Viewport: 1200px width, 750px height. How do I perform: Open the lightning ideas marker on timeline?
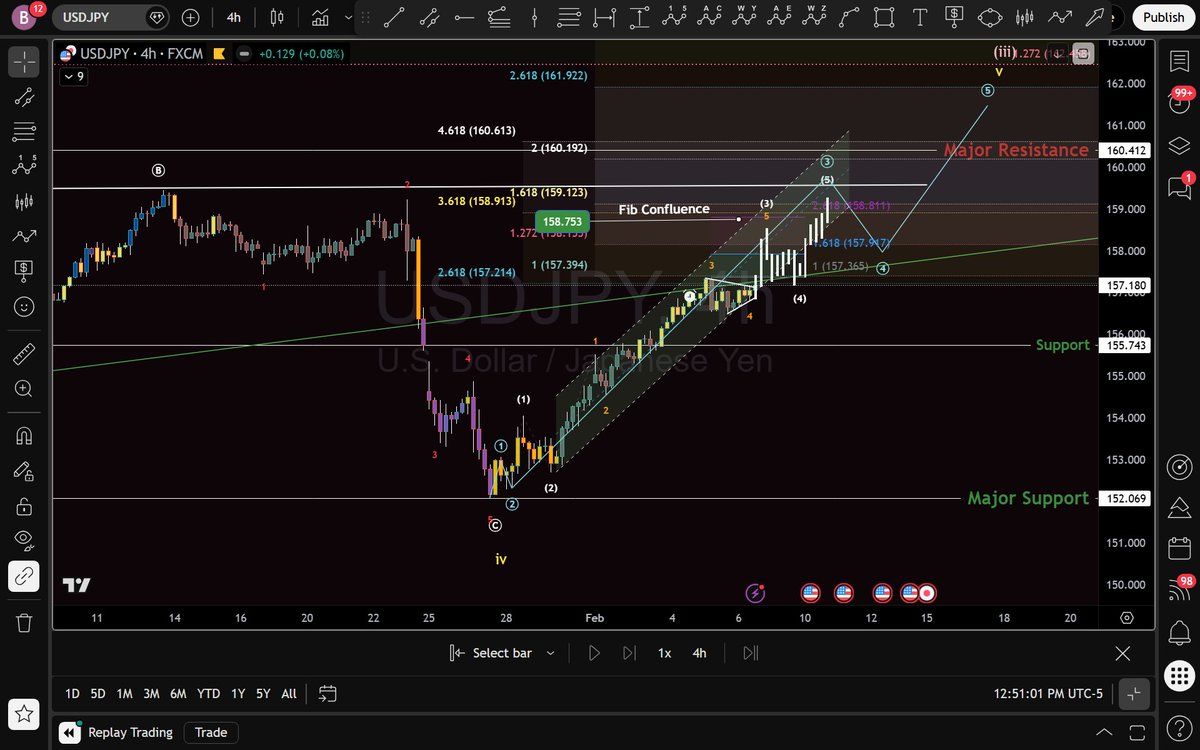(x=755, y=593)
